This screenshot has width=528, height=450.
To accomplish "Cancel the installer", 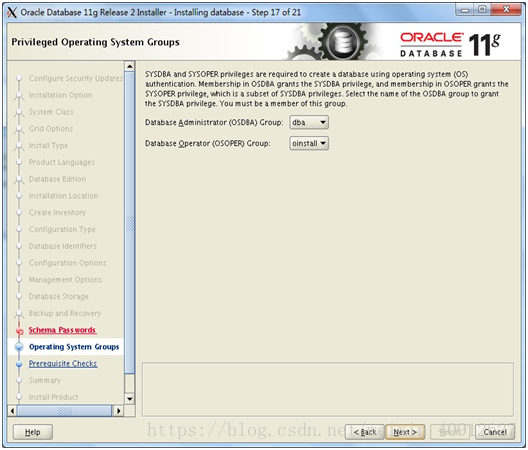I will 495,432.
